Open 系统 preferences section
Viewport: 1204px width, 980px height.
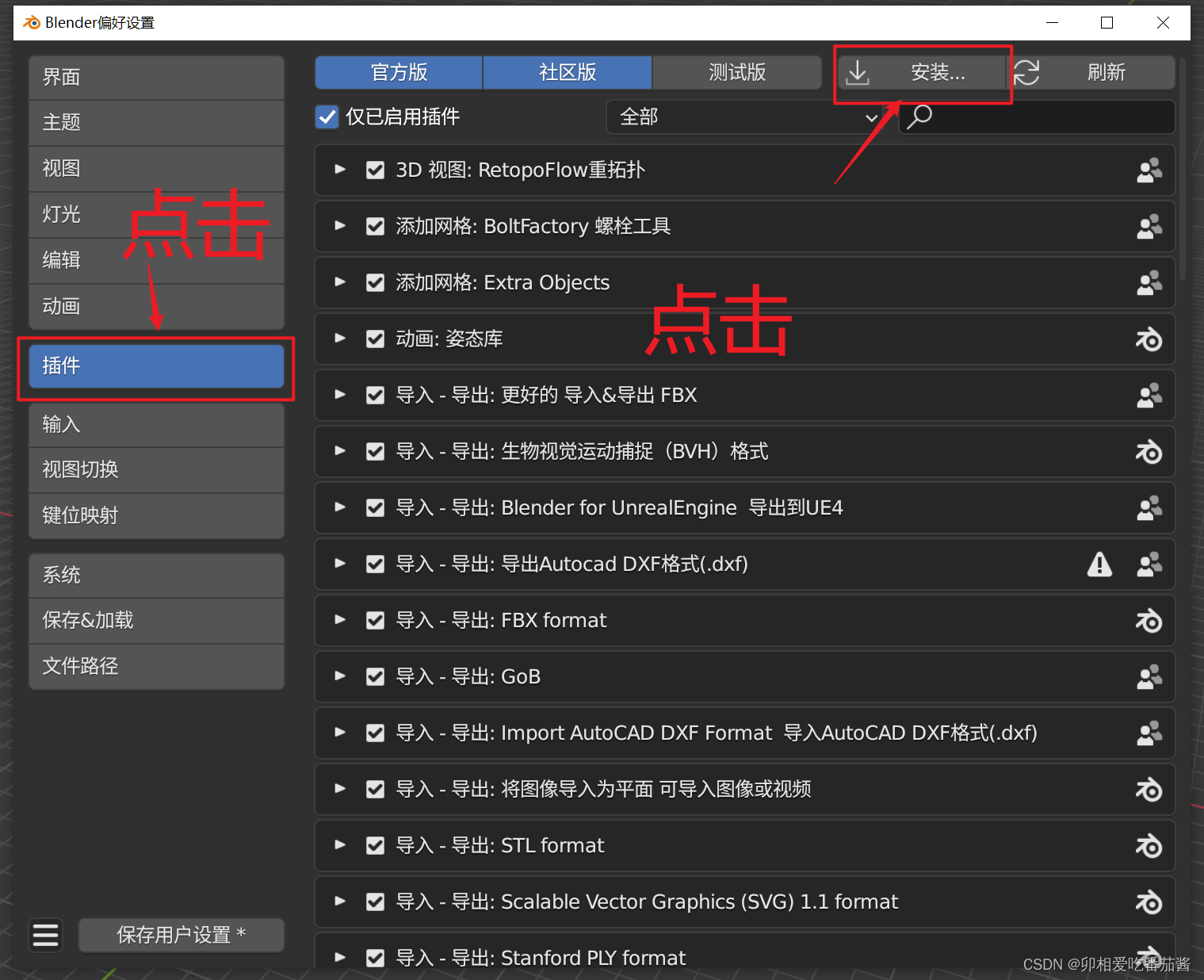coord(156,576)
